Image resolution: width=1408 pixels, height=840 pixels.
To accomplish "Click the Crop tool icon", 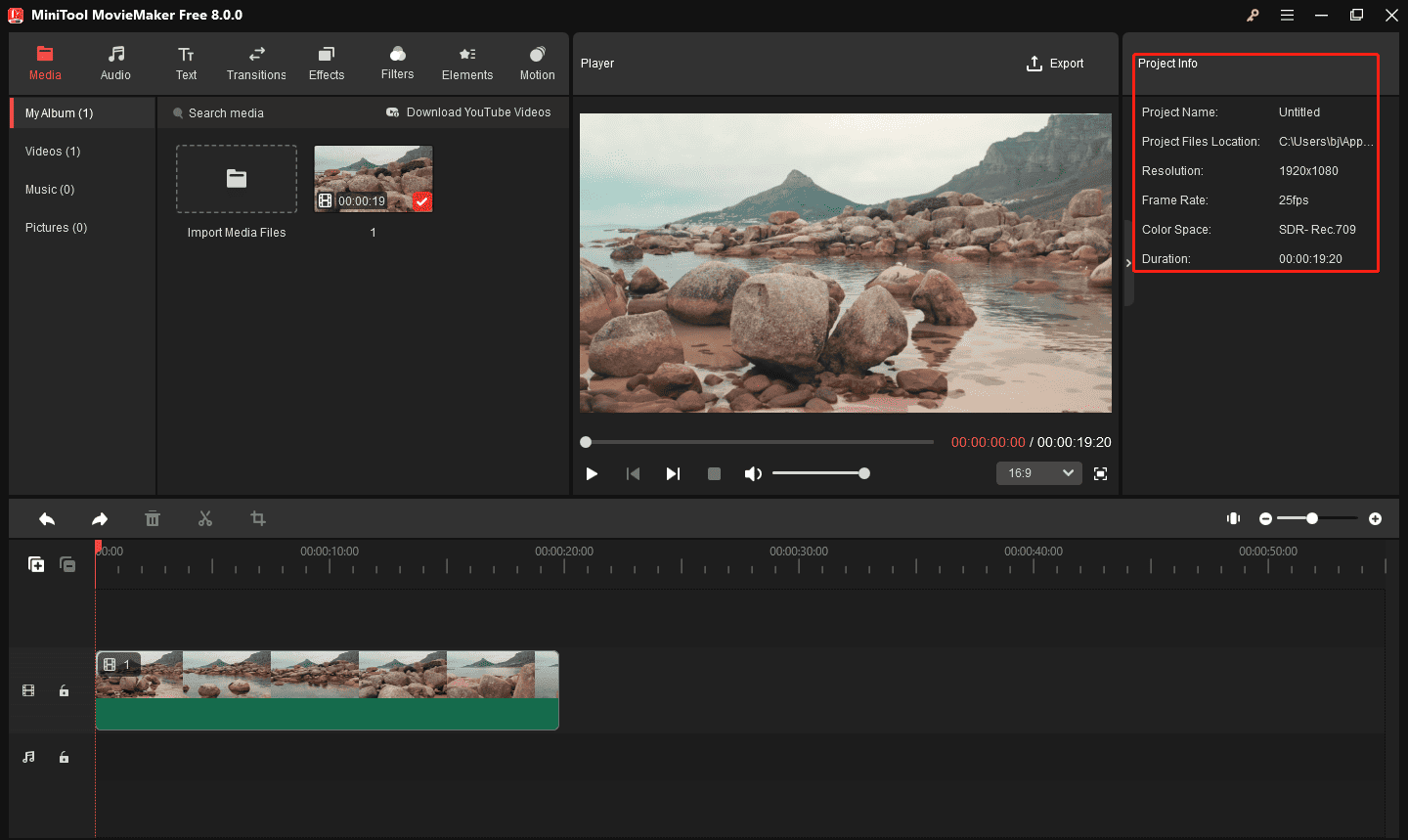I will tap(258, 518).
